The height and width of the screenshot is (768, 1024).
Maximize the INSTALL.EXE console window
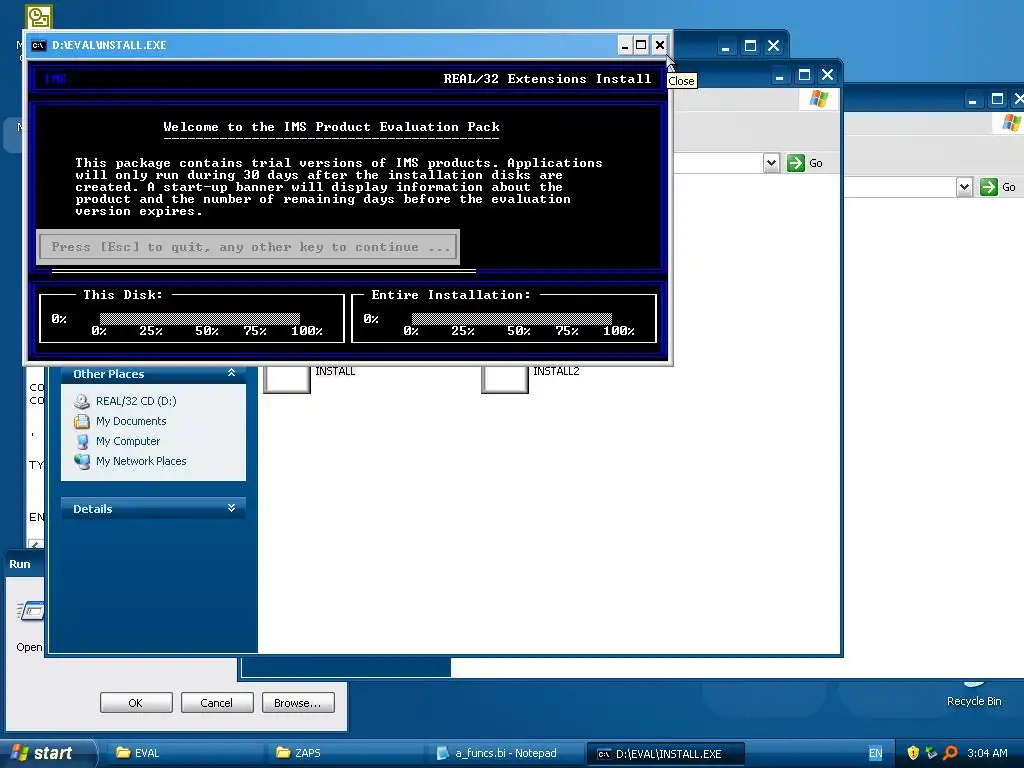641,45
